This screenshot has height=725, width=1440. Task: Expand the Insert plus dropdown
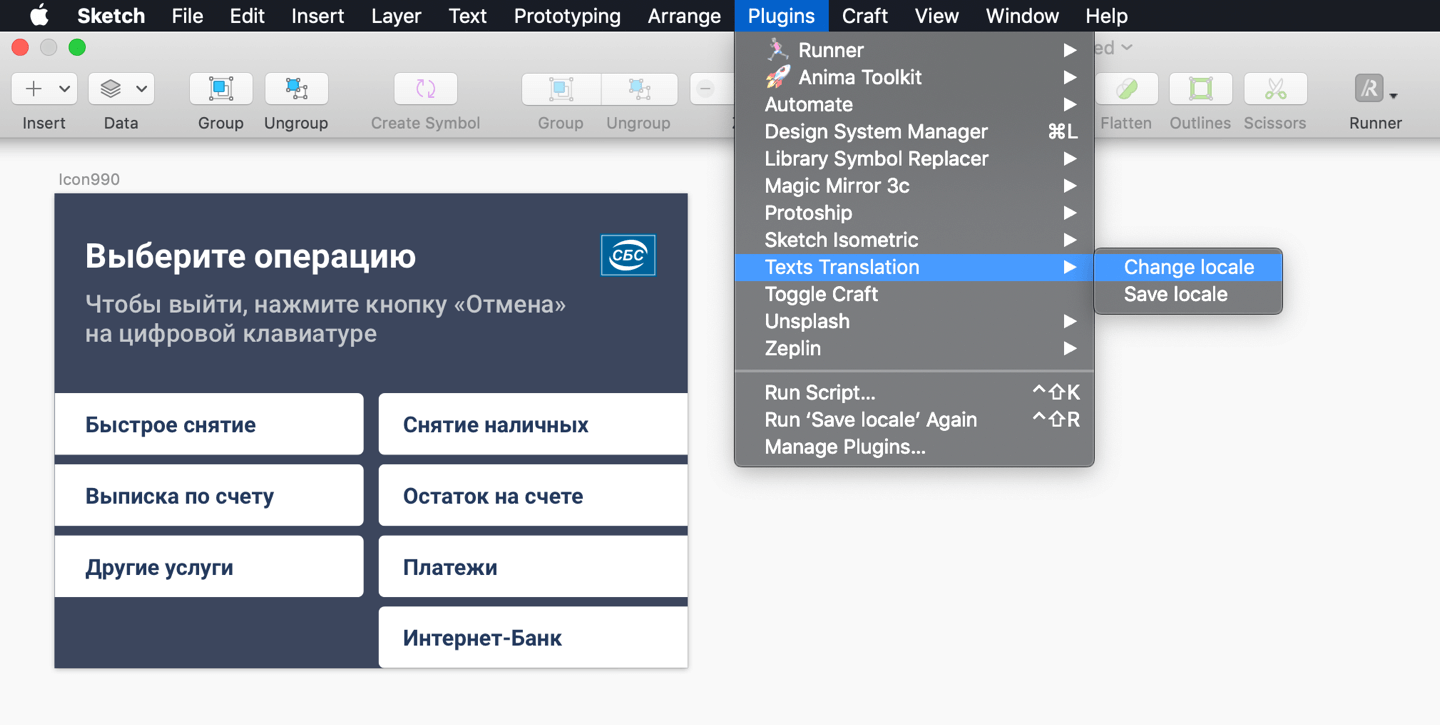click(44, 89)
